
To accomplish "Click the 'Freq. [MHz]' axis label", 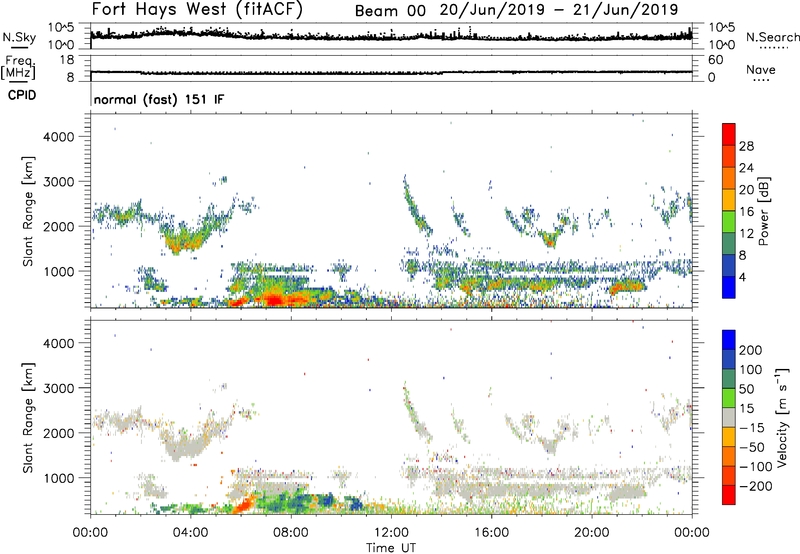I will coord(19,68).
